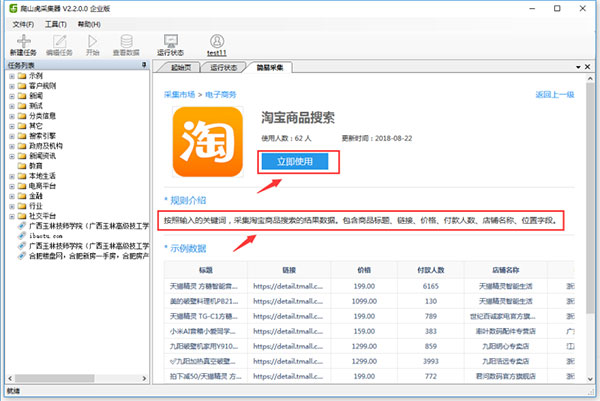Click the 3993 payment count cell
The height and width of the screenshot is (401, 600).
pyautogui.click(x=430, y=361)
